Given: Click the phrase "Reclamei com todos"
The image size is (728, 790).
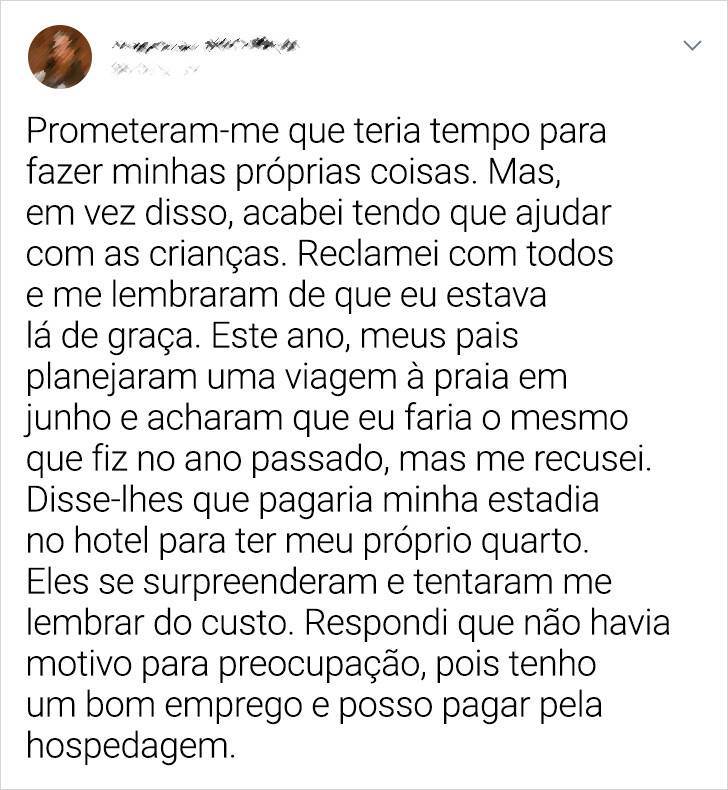Looking at the screenshot, I should coord(455,255).
